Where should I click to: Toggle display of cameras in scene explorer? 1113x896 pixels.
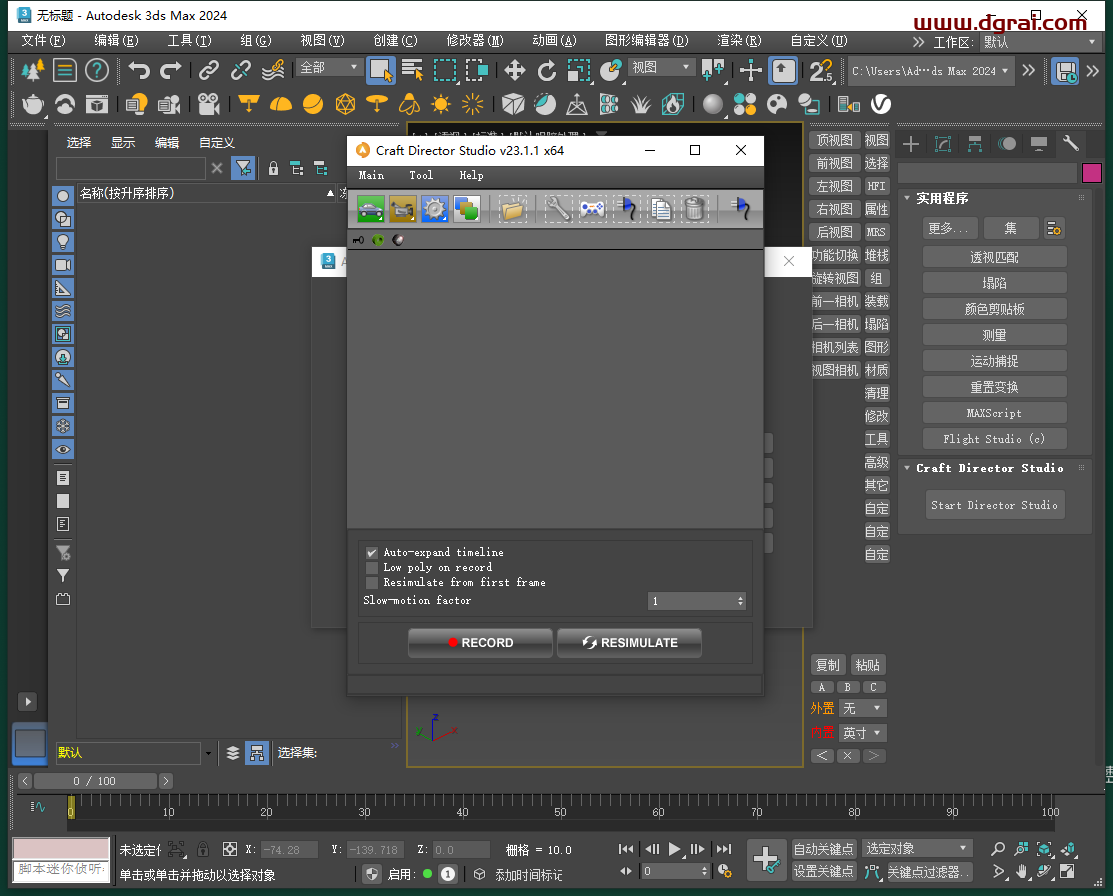pos(63,265)
